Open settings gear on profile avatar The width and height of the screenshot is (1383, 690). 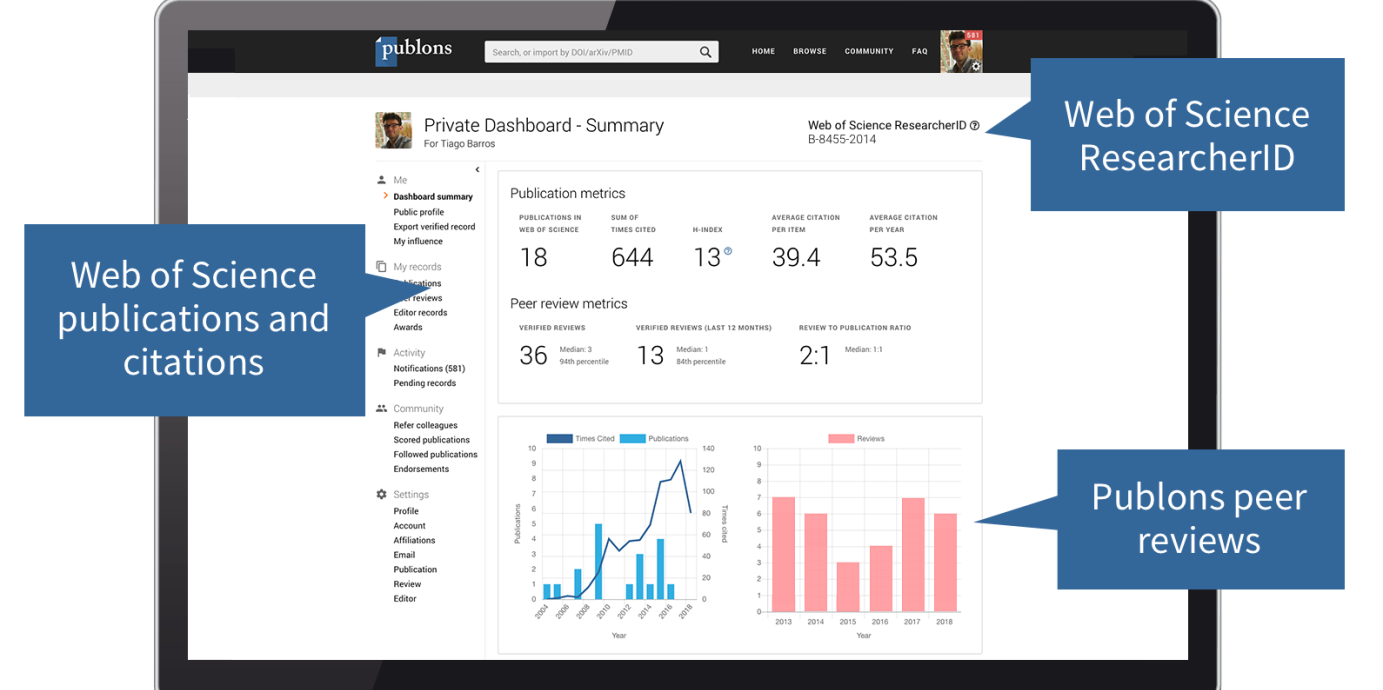(976, 66)
